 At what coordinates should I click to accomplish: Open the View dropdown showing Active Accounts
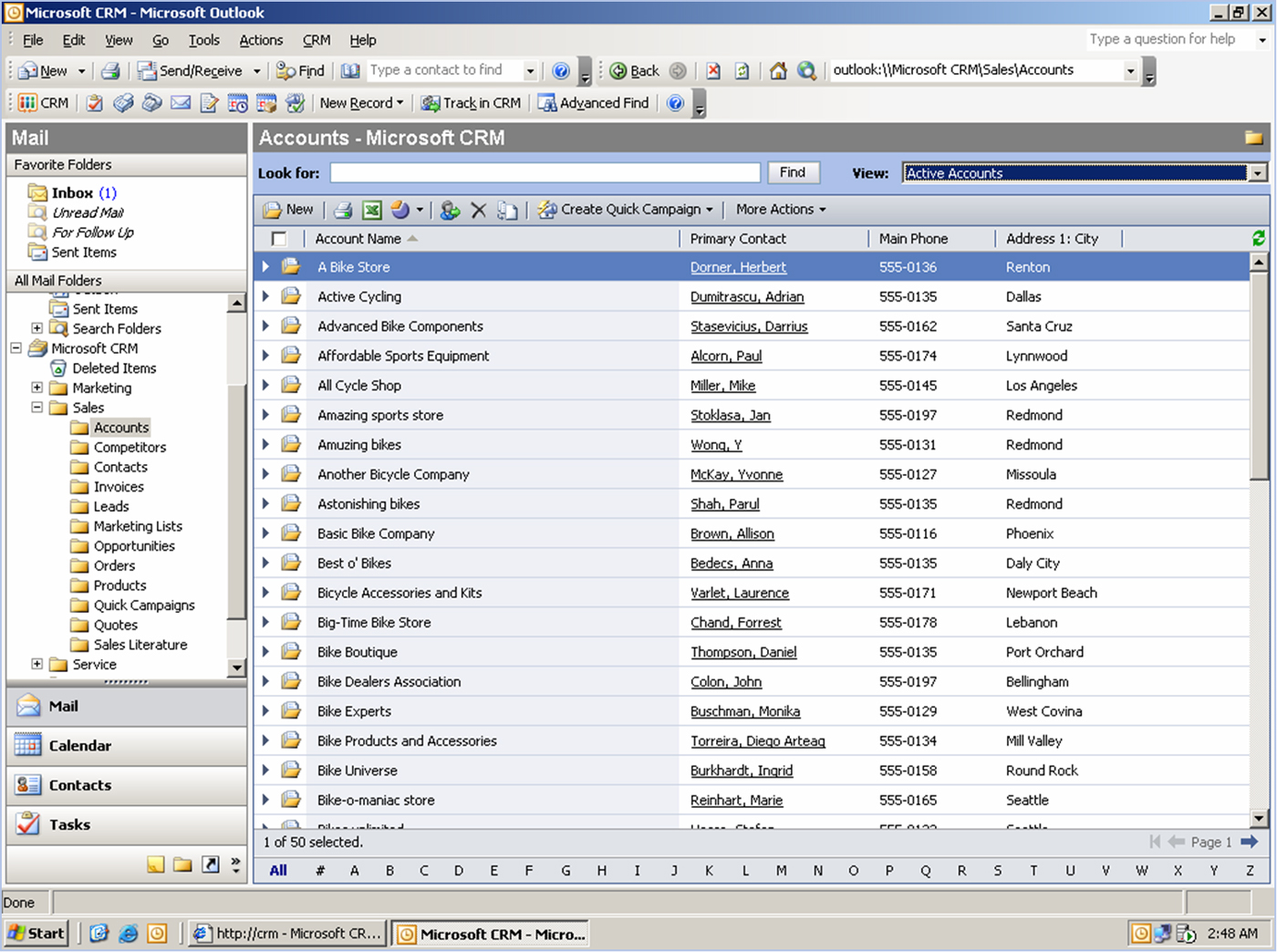click(1258, 173)
